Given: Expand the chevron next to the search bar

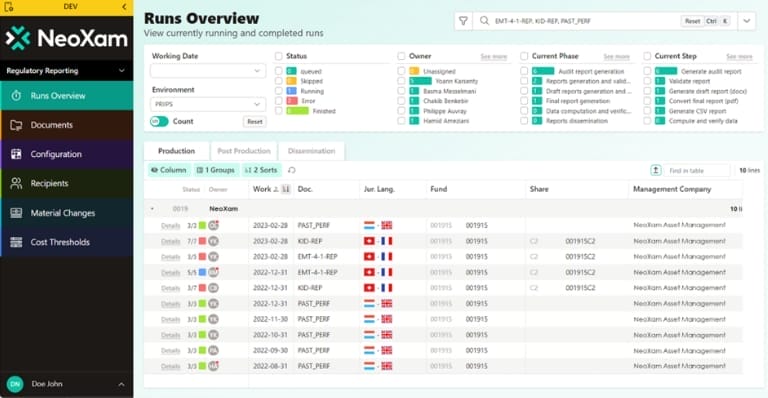Looking at the screenshot, I should [x=747, y=21].
